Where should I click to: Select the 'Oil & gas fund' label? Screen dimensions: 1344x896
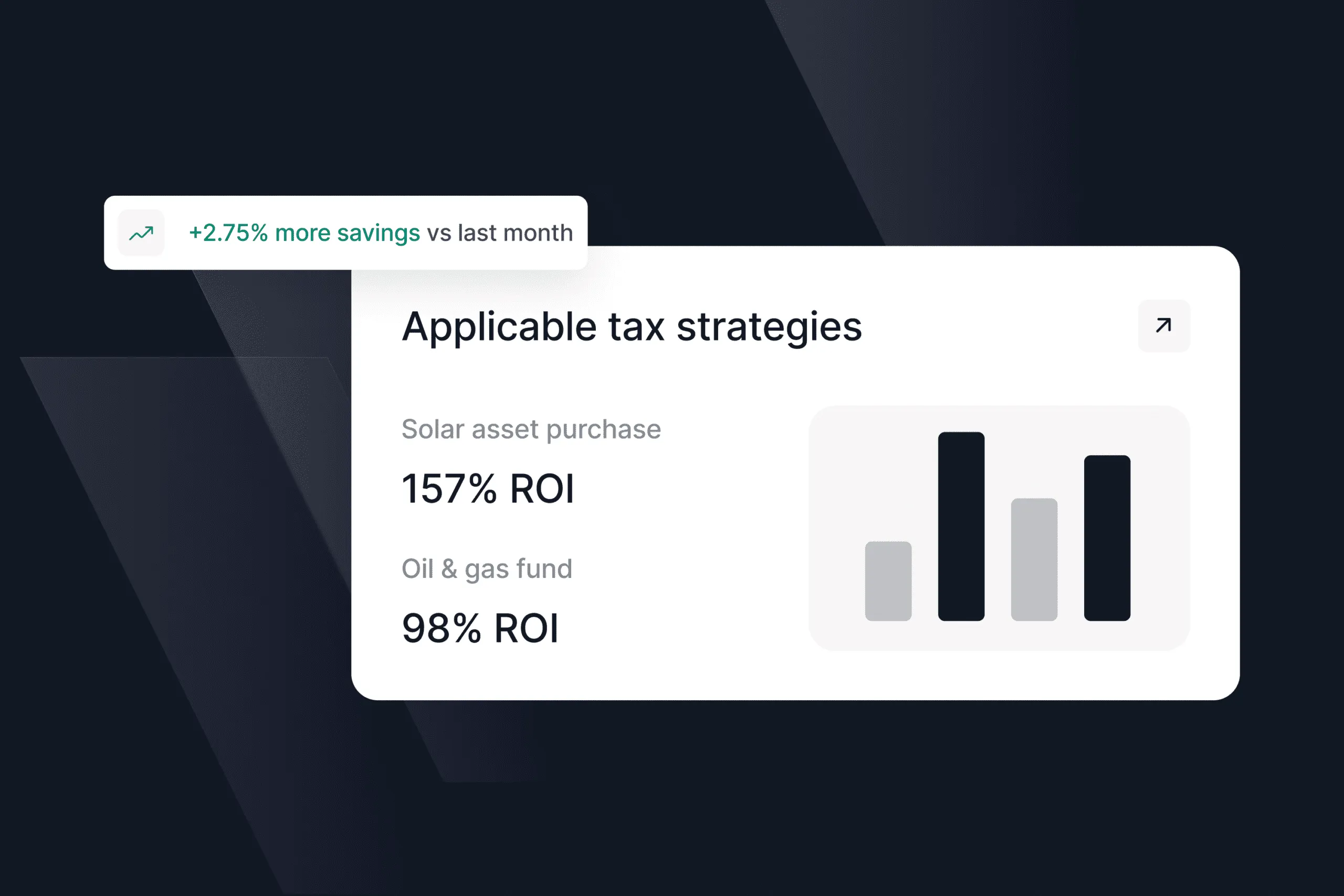[x=487, y=569]
